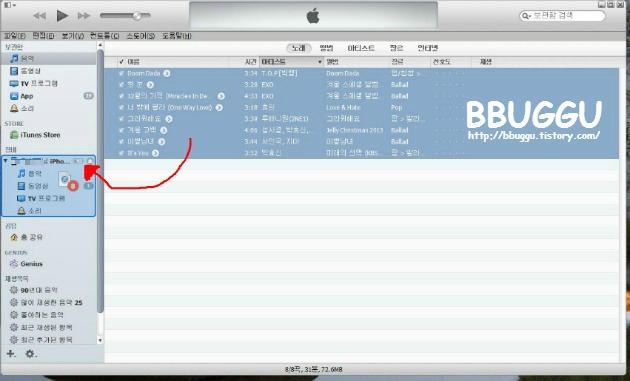
Task: Open the 보기(V) menu
Action: click(x=72, y=36)
